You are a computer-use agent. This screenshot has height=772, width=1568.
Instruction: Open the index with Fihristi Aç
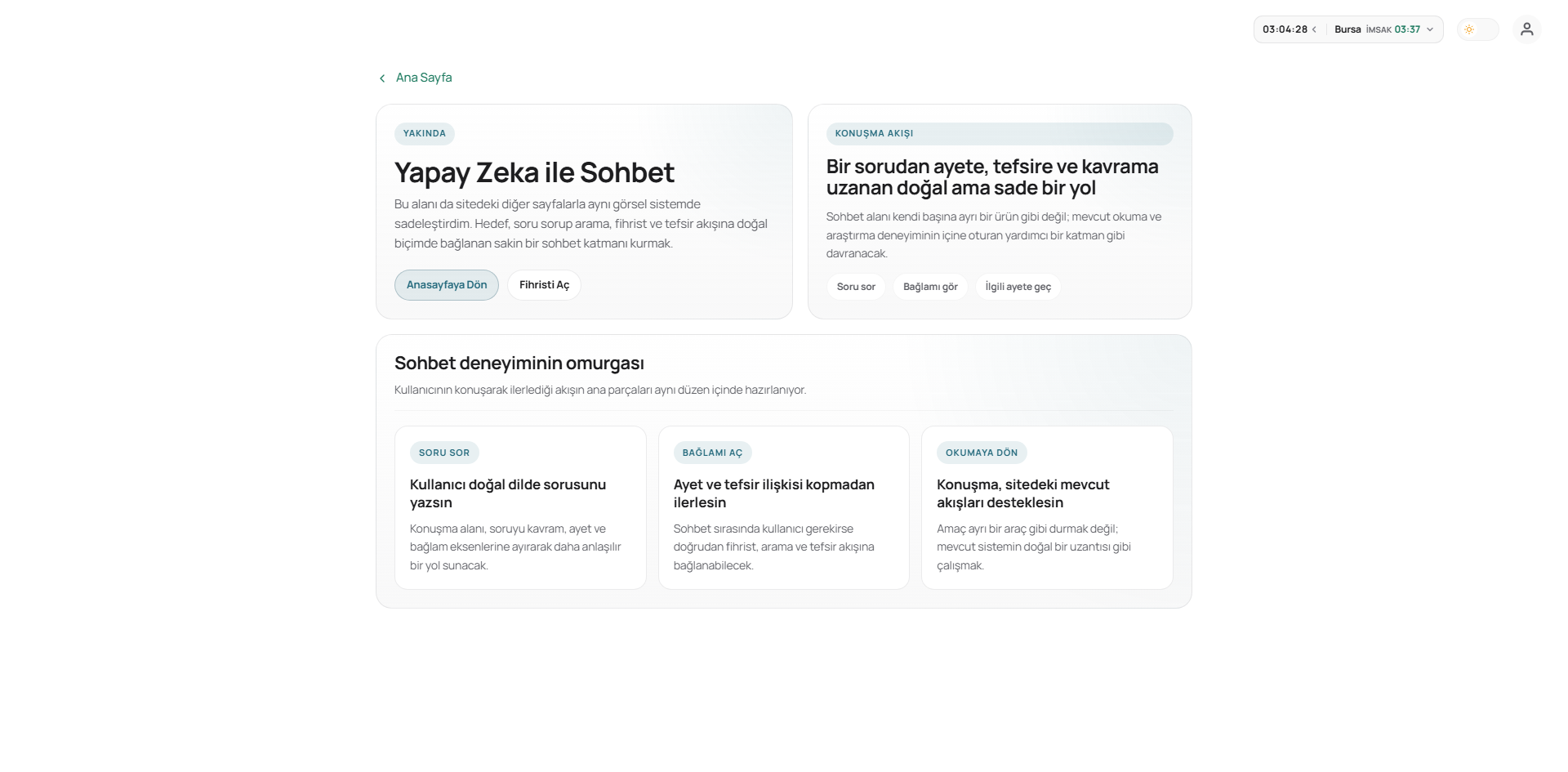[544, 285]
